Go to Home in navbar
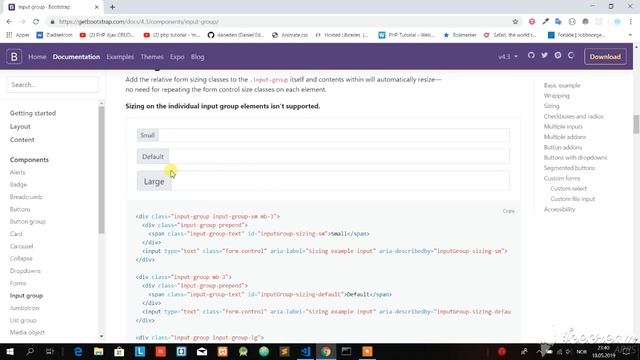The height and width of the screenshot is (360, 640). [37, 57]
